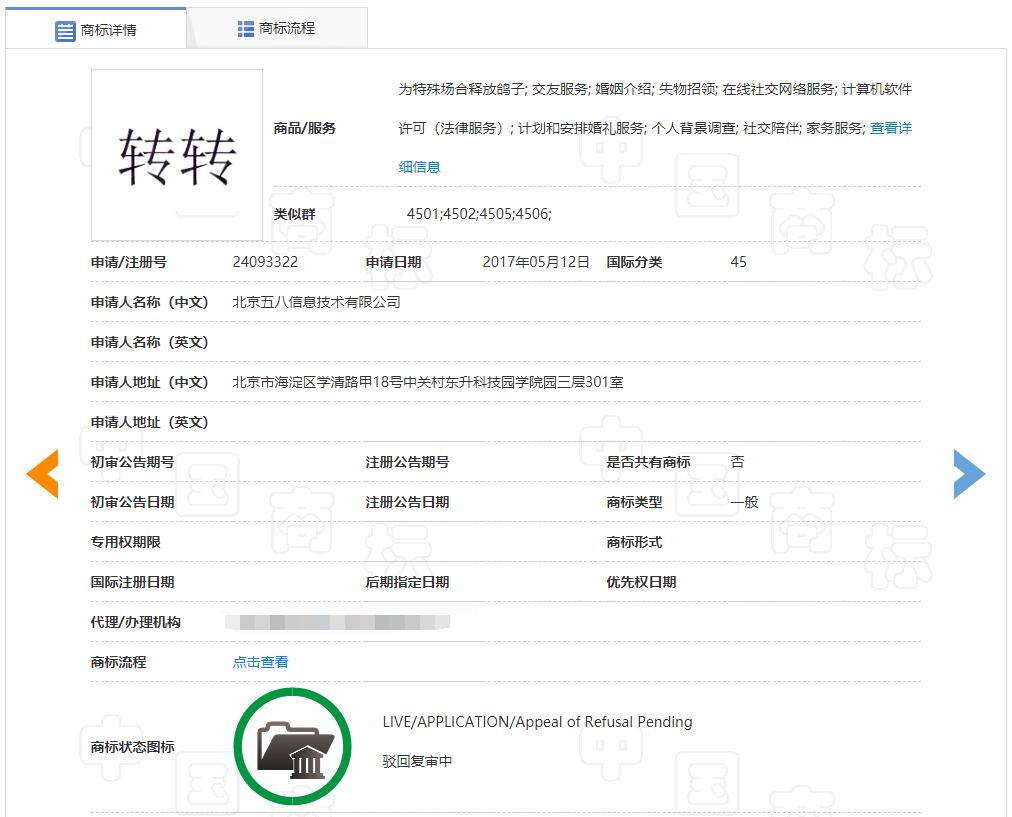Switch to the 商标流程 tab
The width and height of the screenshot is (1012, 817).
(x=277, y=28)
